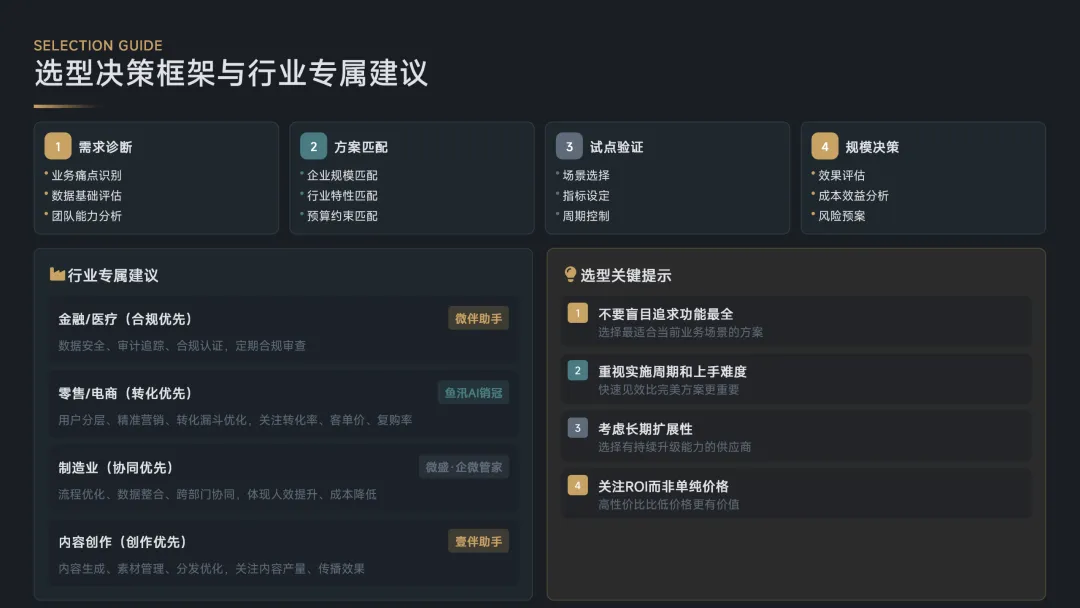Image resolution: width=1080 pixels, height=608 pixels.
Task: Click the 微盛·企微管家 tag
Action: (x=464, y=467)
